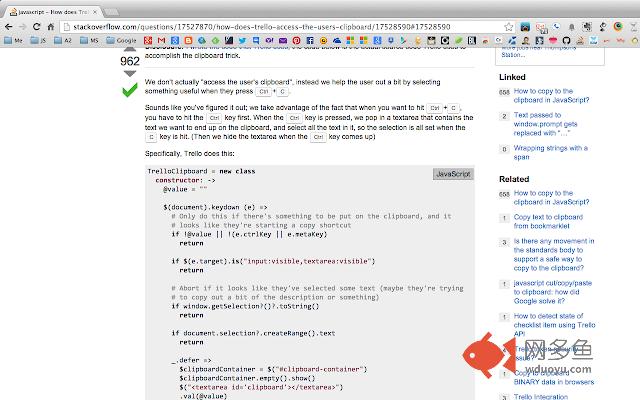Click the tab favicon for the Stack Overflow page

12,7
